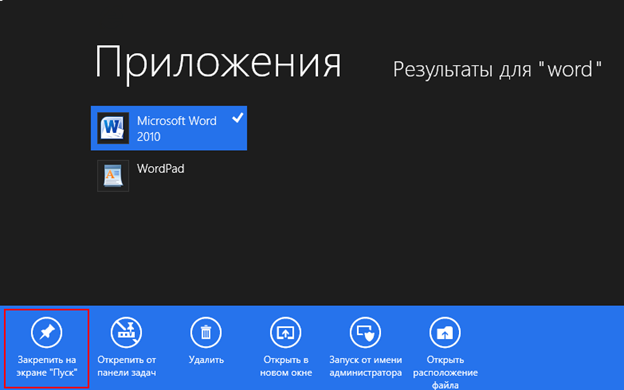Click "Открепить от панели задач" unpin icon
The image size is (624, 390).
126,332
